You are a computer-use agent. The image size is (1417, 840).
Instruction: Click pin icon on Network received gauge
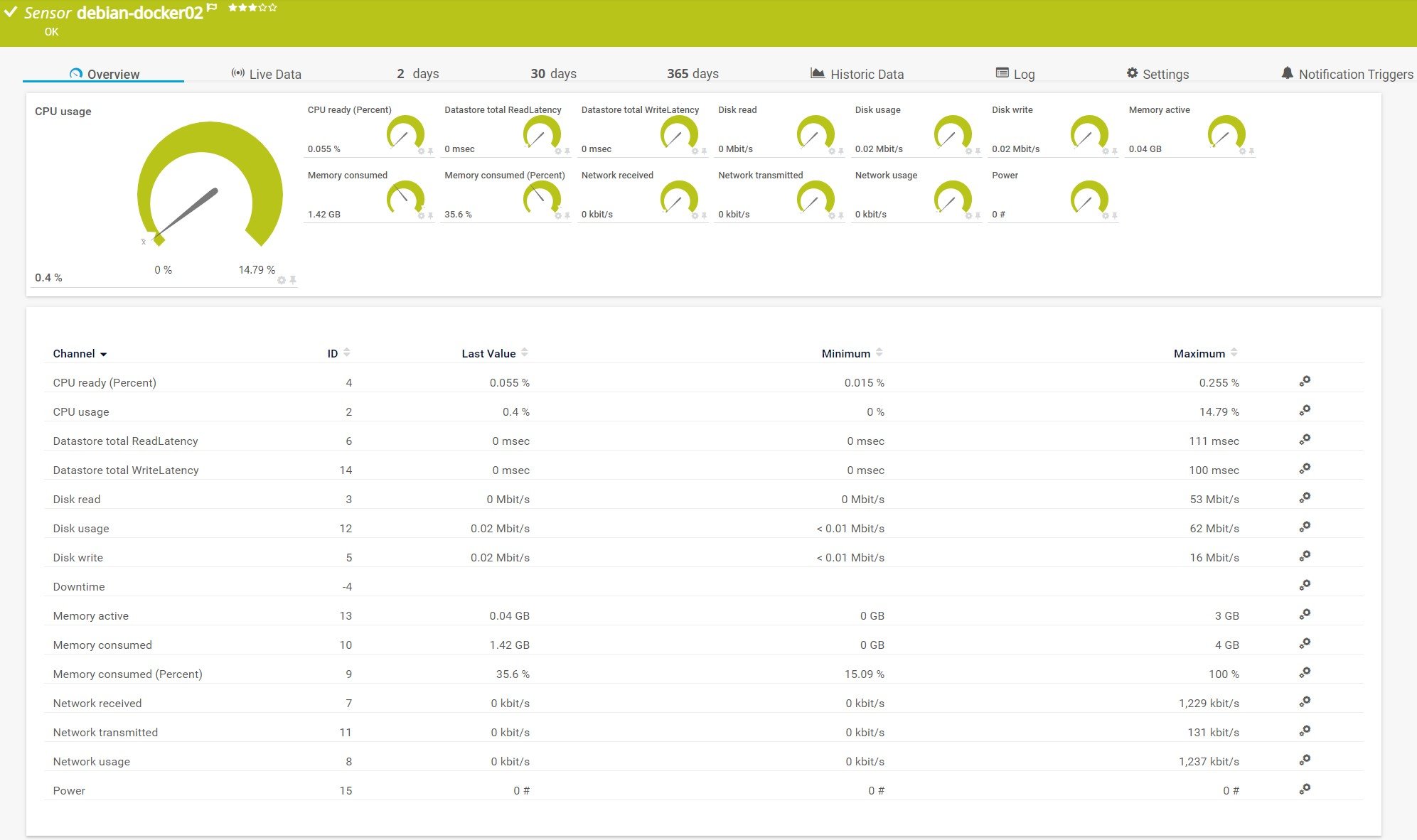pyautogui.click(x=704, y=216)
